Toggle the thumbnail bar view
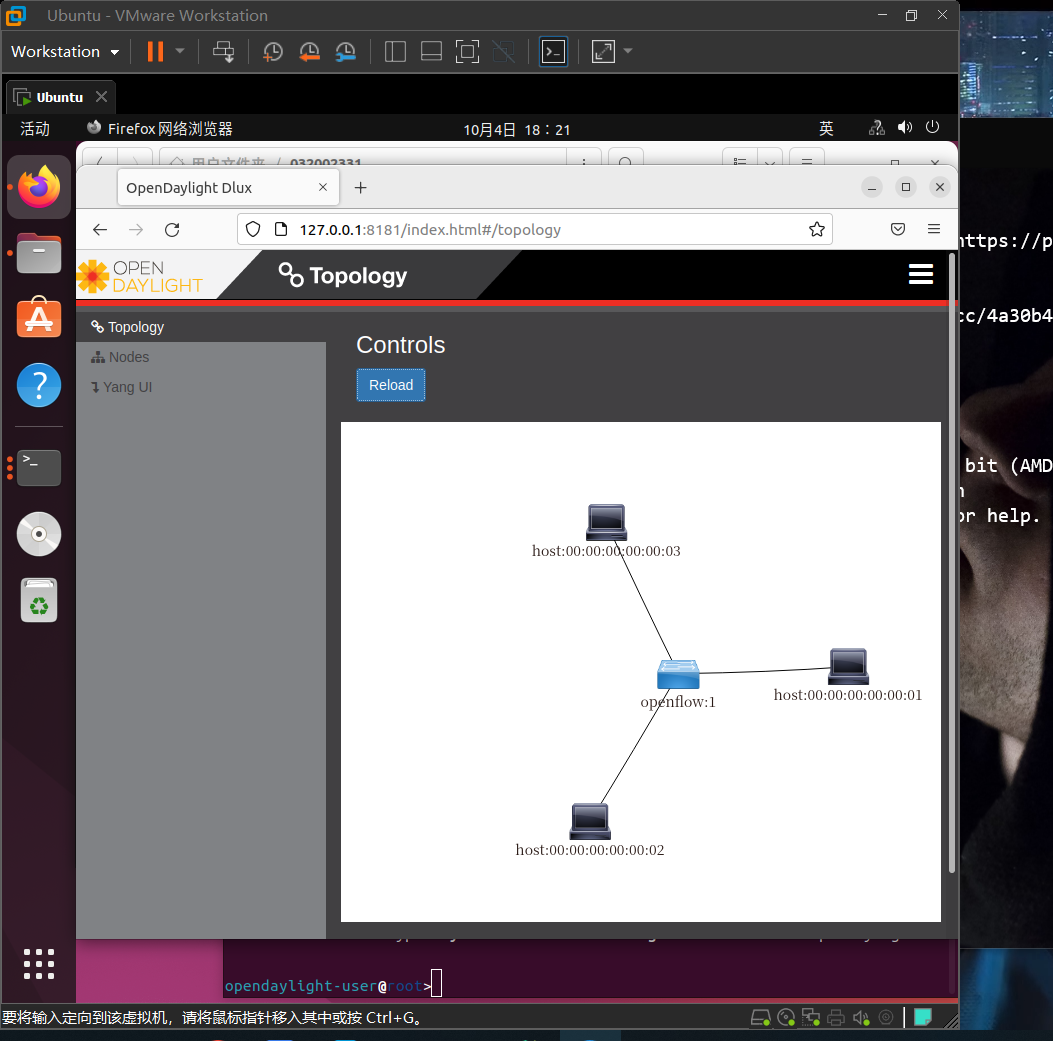Screen dimensions: 1053x1041 431,52
